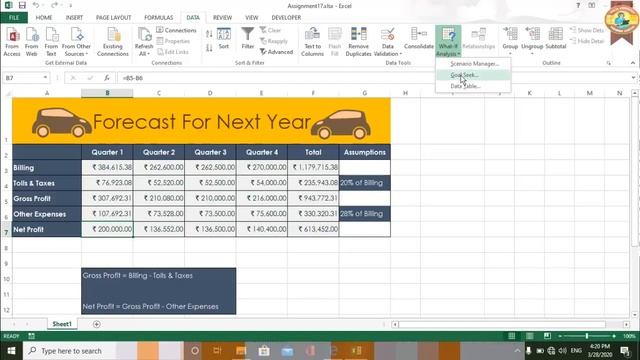Choose Goal Seek from menu
The width and height of the screenshot is (640, 360).
click(474, 75)
